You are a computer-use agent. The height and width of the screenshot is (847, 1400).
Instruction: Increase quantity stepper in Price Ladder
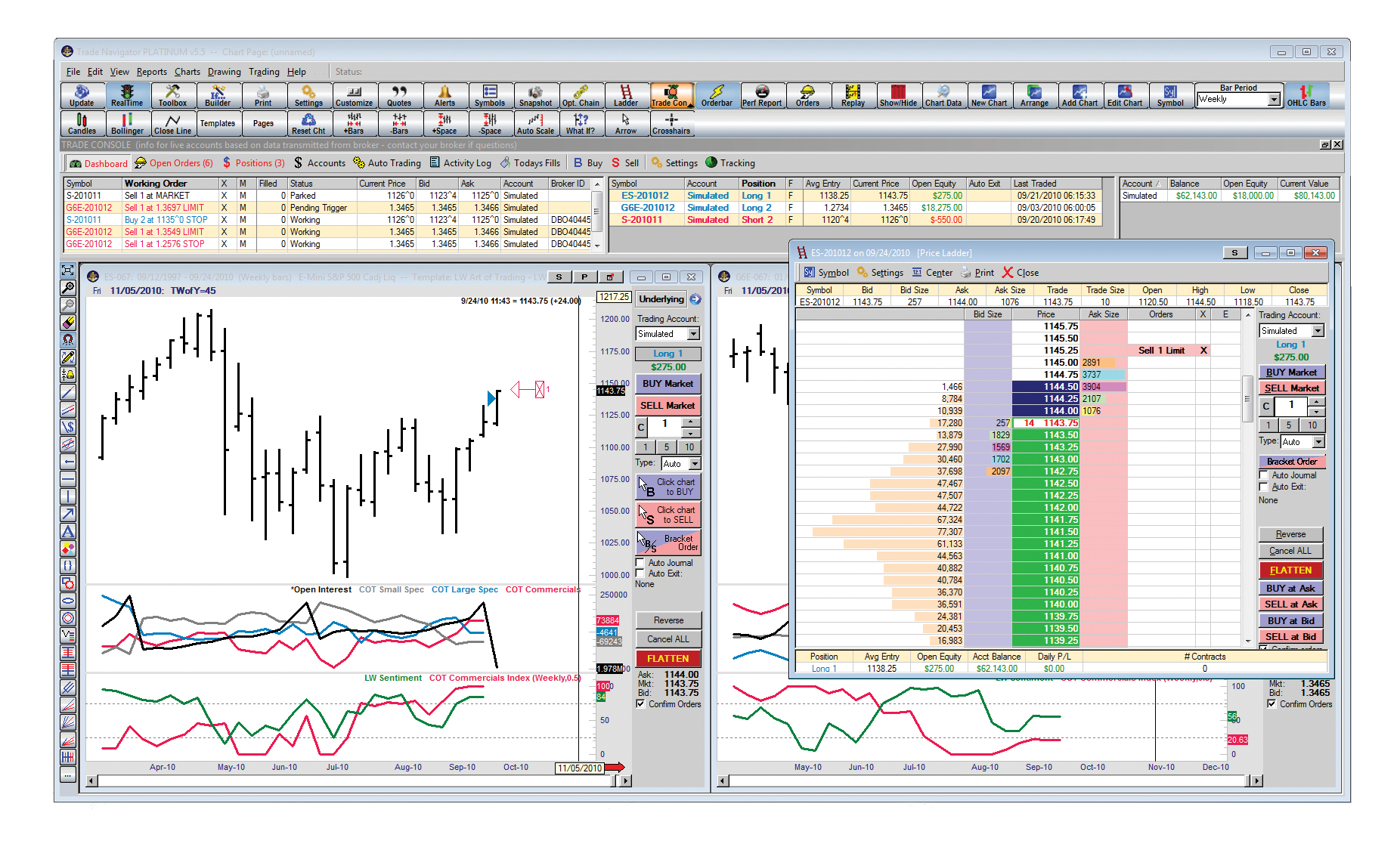[1317, 401]
